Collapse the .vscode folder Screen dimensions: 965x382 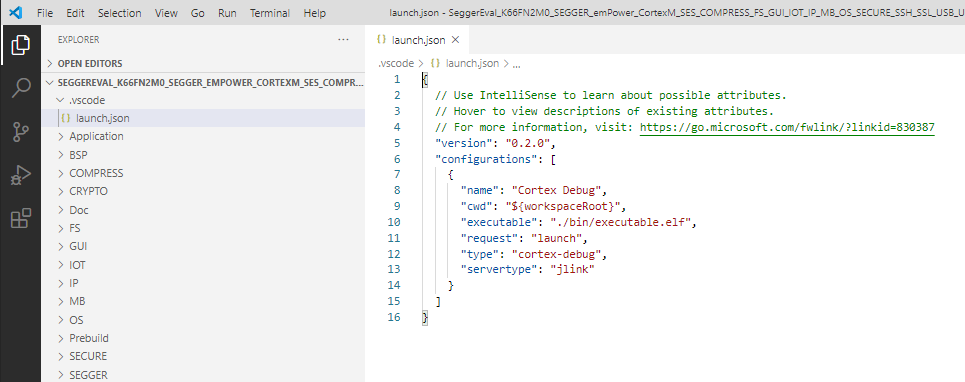[x=203, y=100]
